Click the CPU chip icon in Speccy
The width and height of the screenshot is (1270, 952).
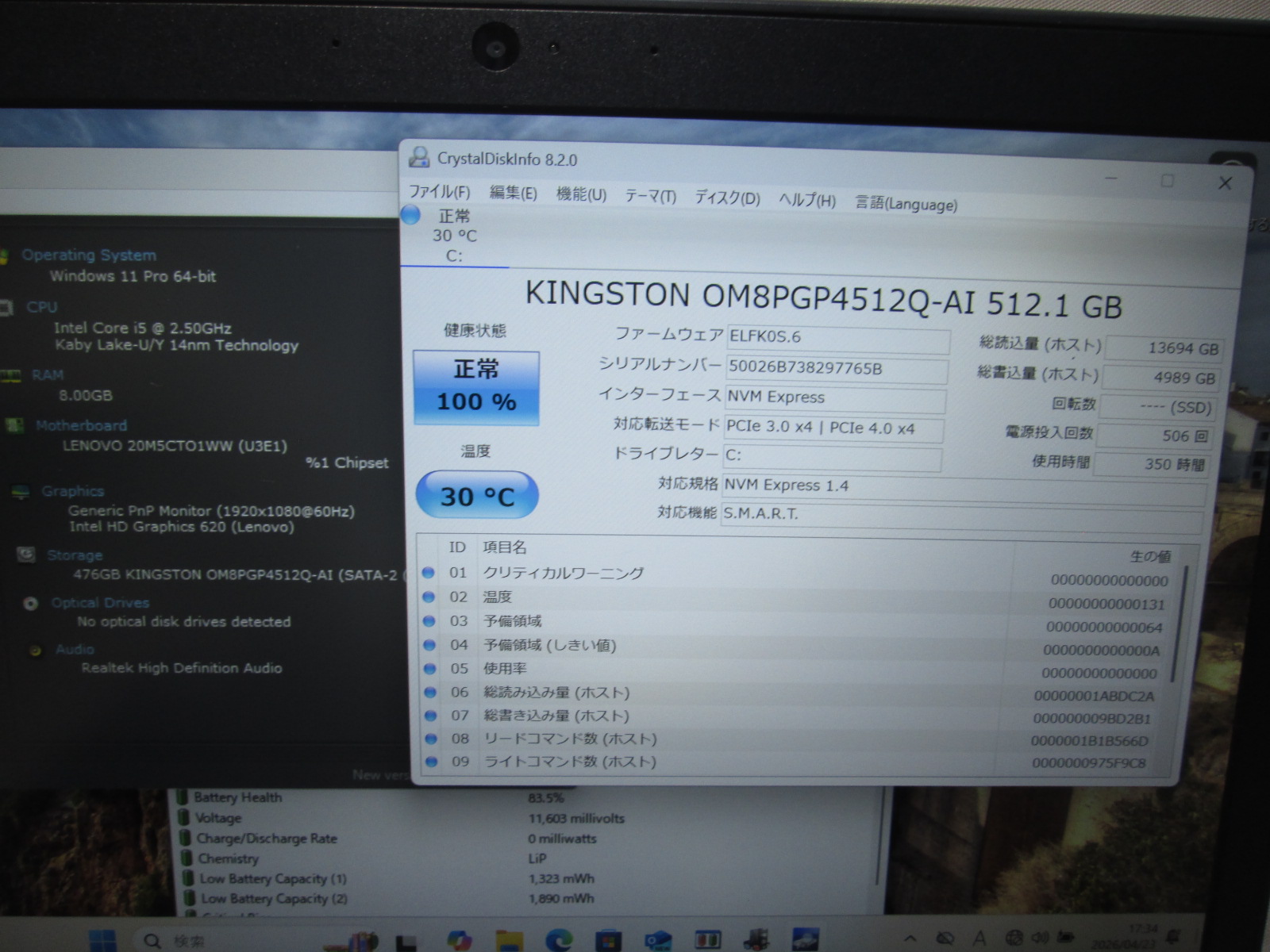point(6,308)
